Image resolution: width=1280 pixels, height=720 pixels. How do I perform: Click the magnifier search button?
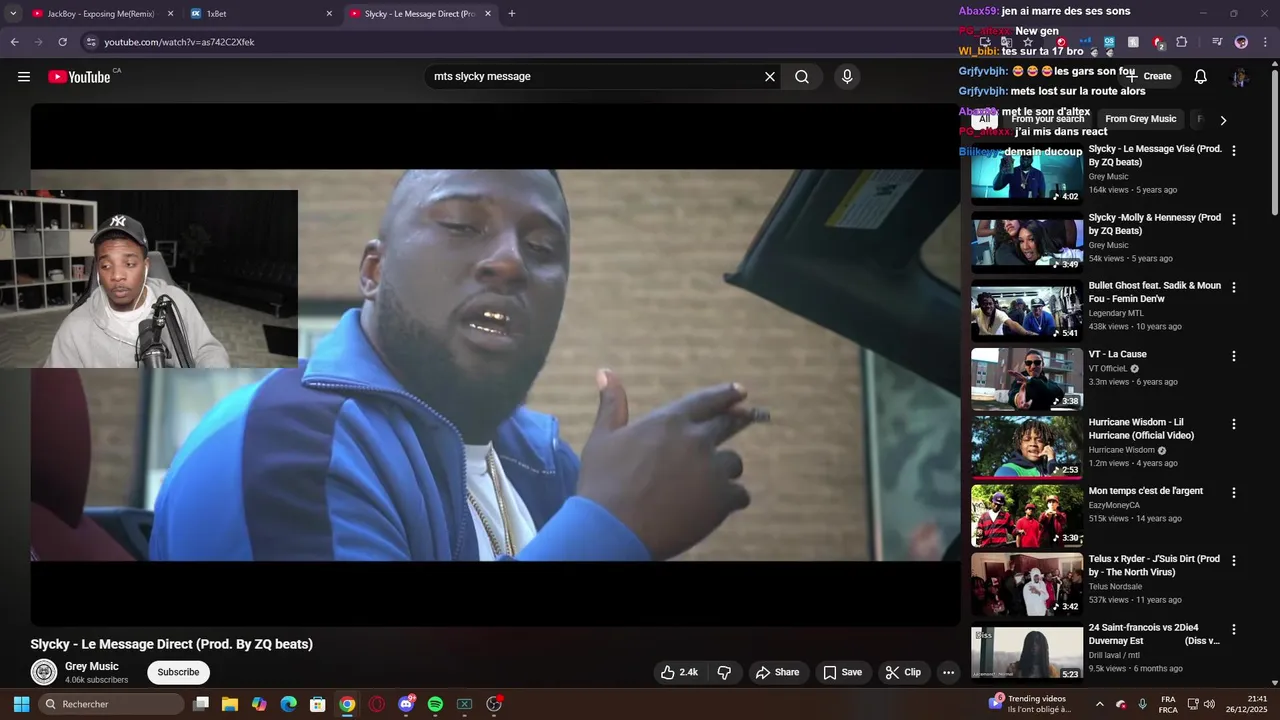(802, 77)
